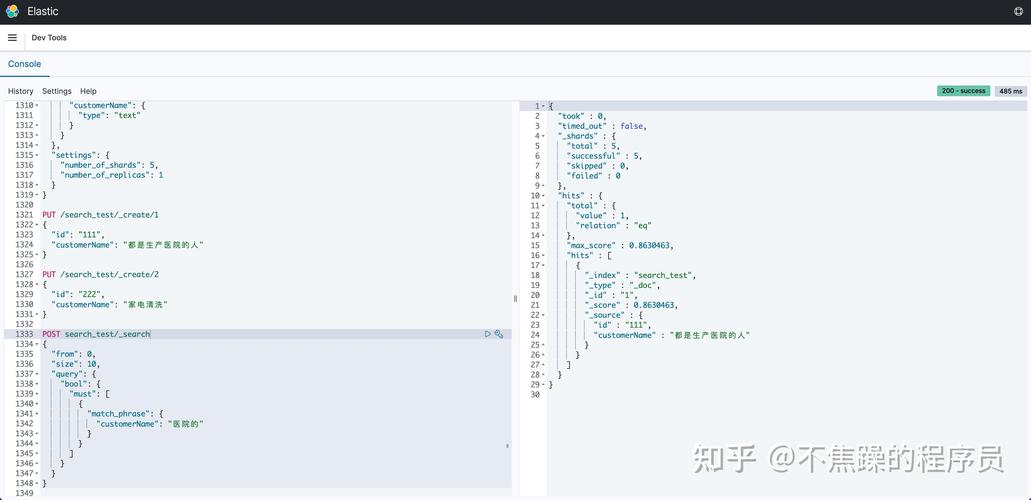Click the Elastic title text

tap(43, 11)
